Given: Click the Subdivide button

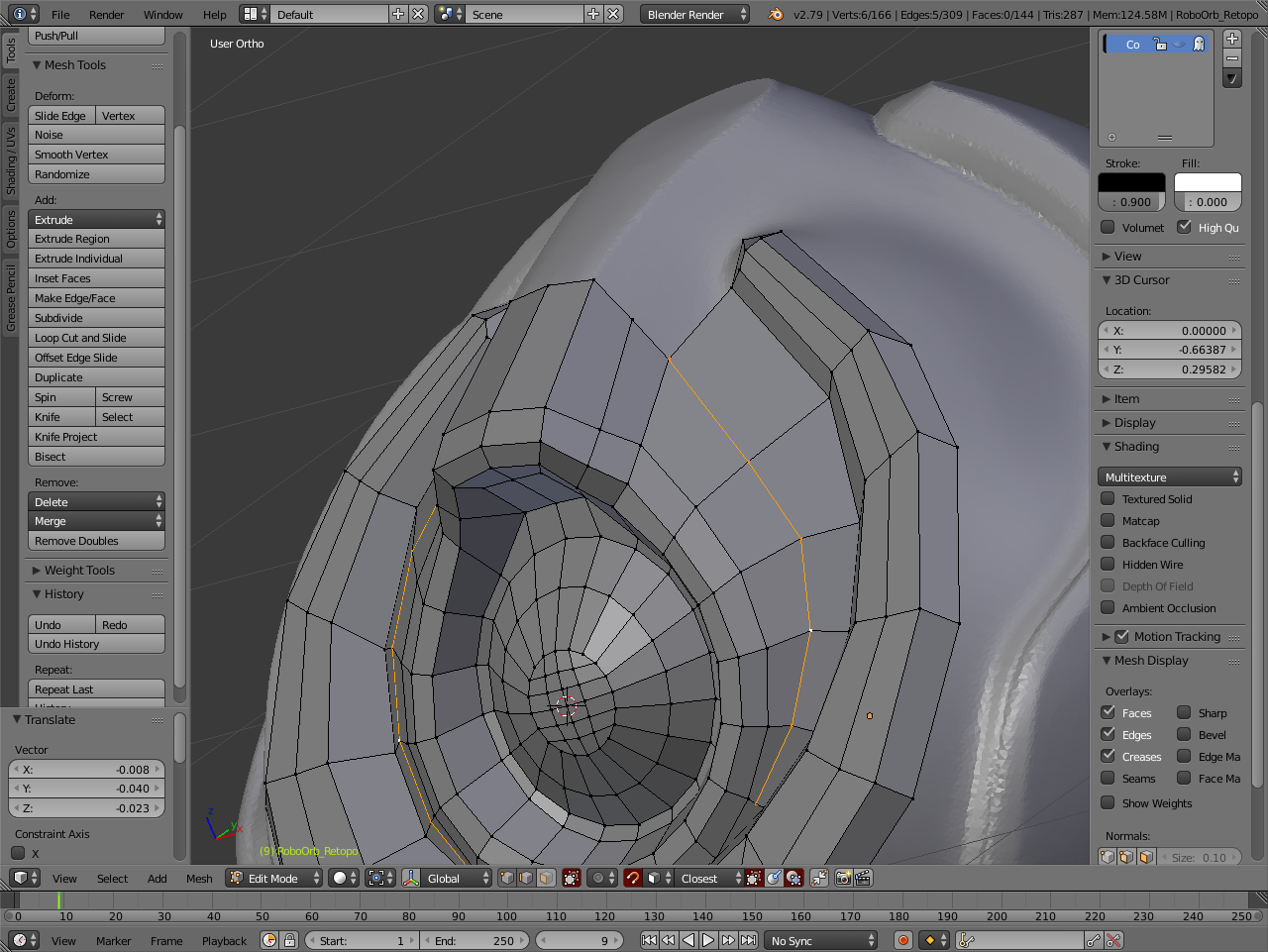Looking at the screenshot, I should pos(96,317).
